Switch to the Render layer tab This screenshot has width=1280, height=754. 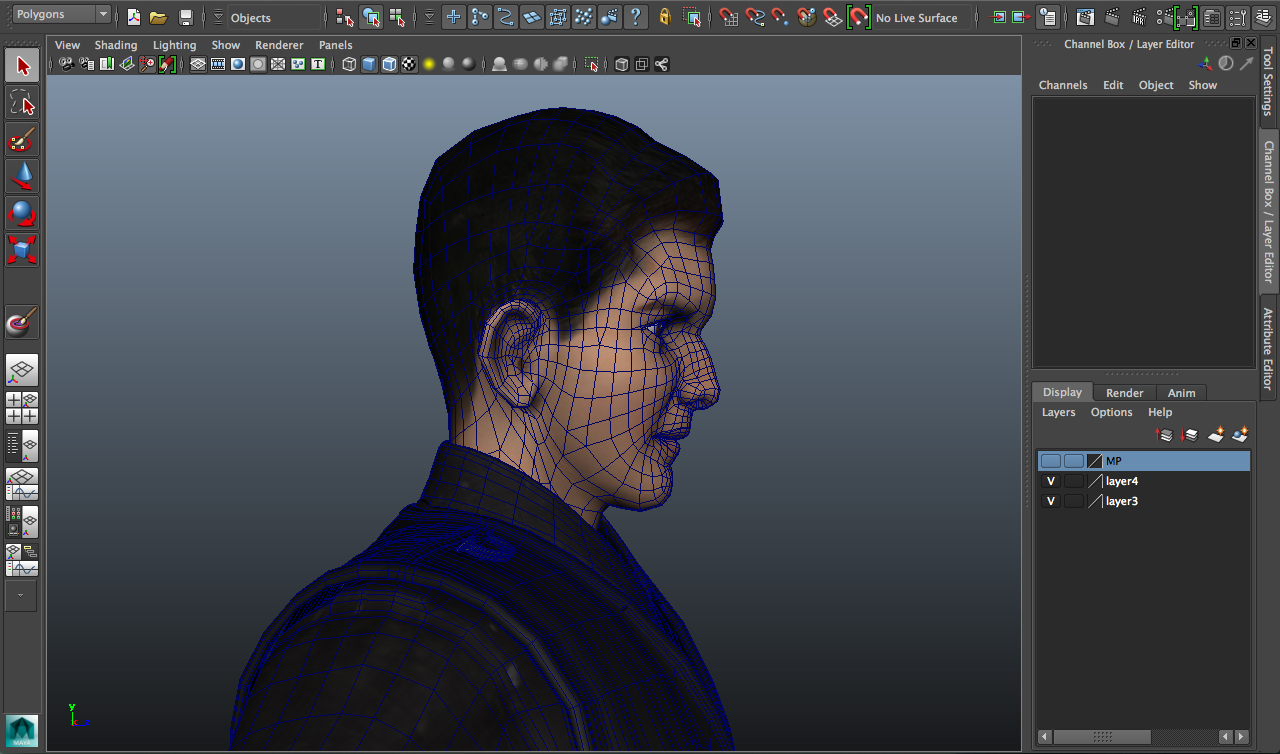click(1125, 393)
